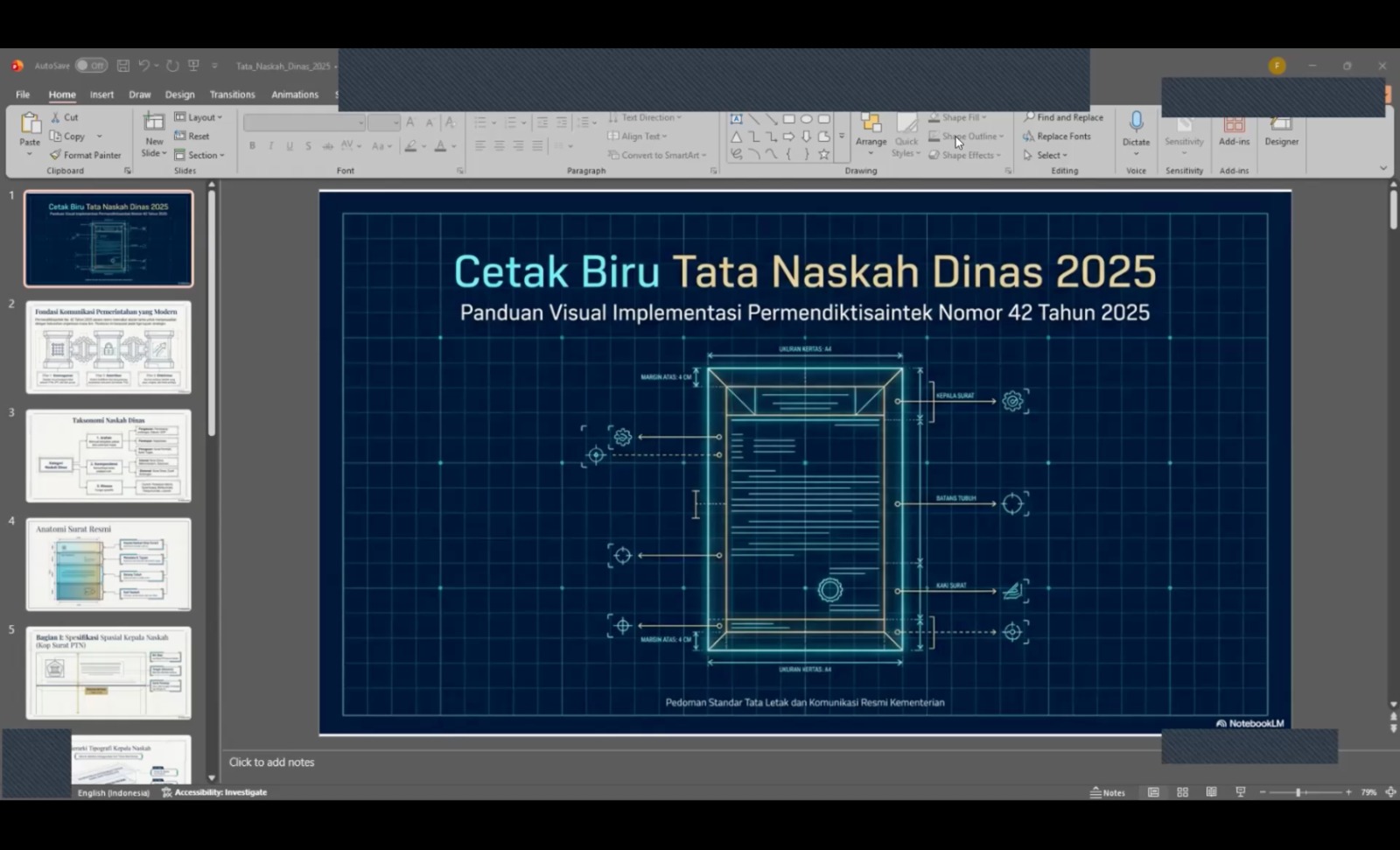This screenshot has height=850, width=1400.
Task: Toggle Justify alignment
Action: click(537, 146)
